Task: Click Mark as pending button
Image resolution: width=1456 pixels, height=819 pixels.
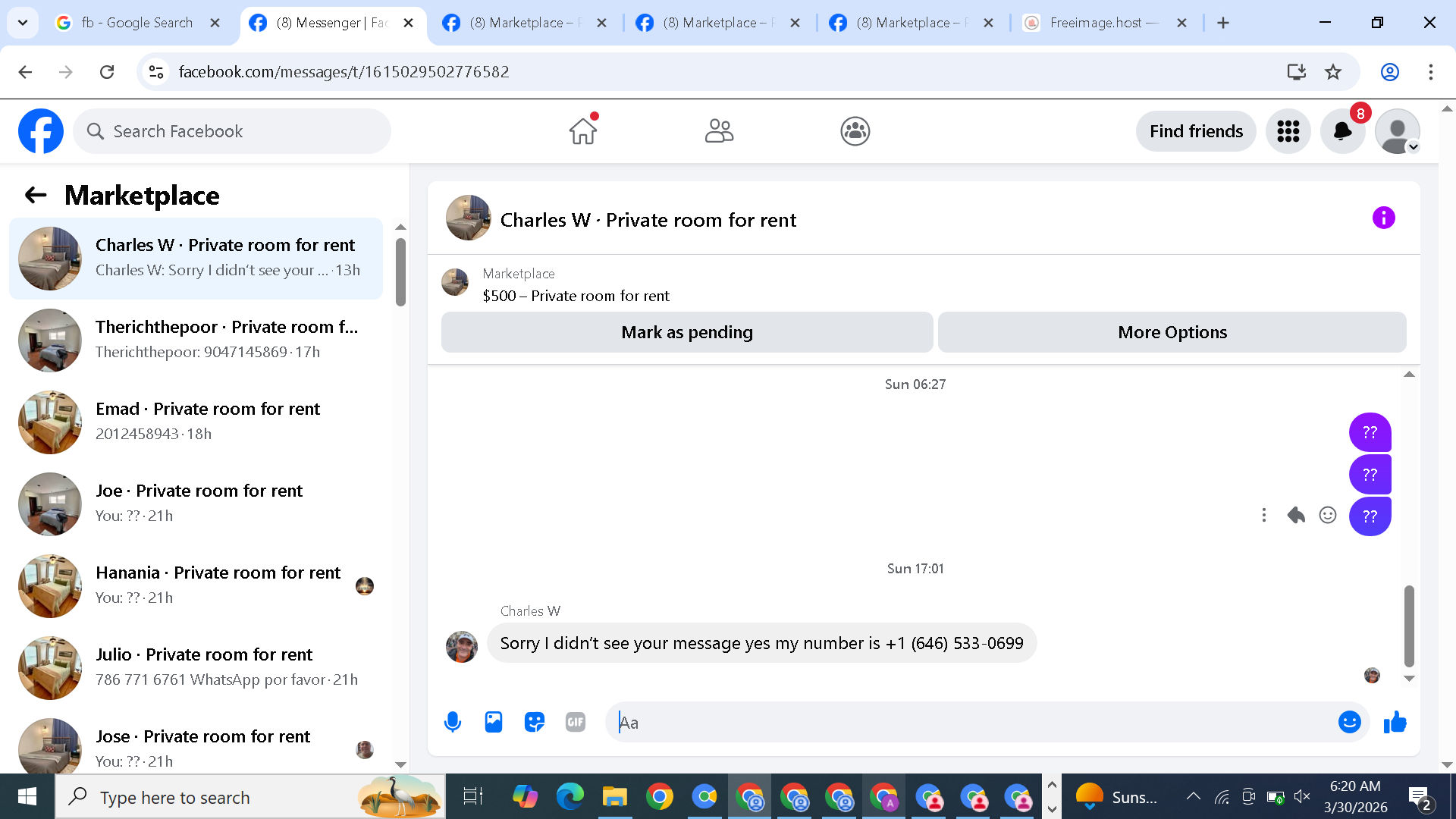Action: pos(686,332)
